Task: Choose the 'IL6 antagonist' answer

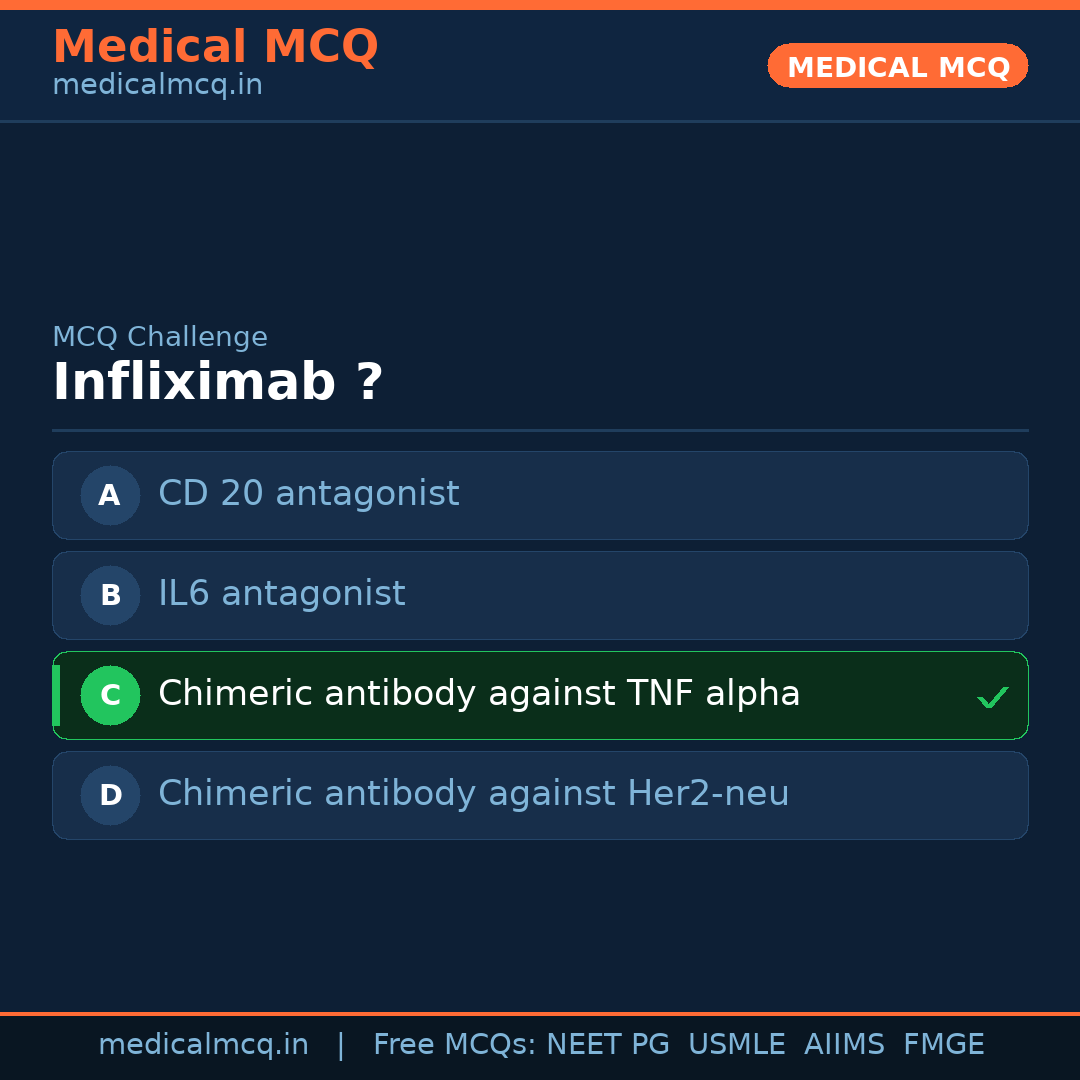Action: pos(281,594)
